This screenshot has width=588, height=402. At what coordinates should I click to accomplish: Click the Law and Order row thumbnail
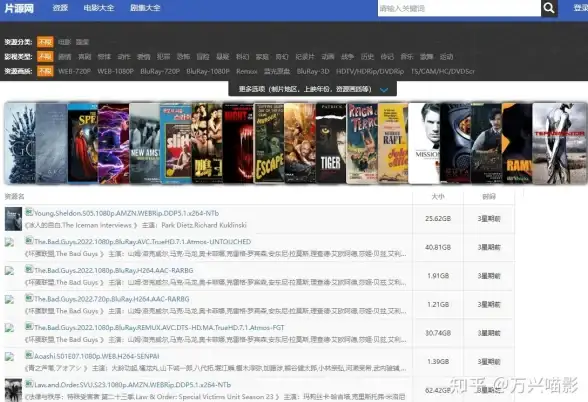[x=13, y=390]
